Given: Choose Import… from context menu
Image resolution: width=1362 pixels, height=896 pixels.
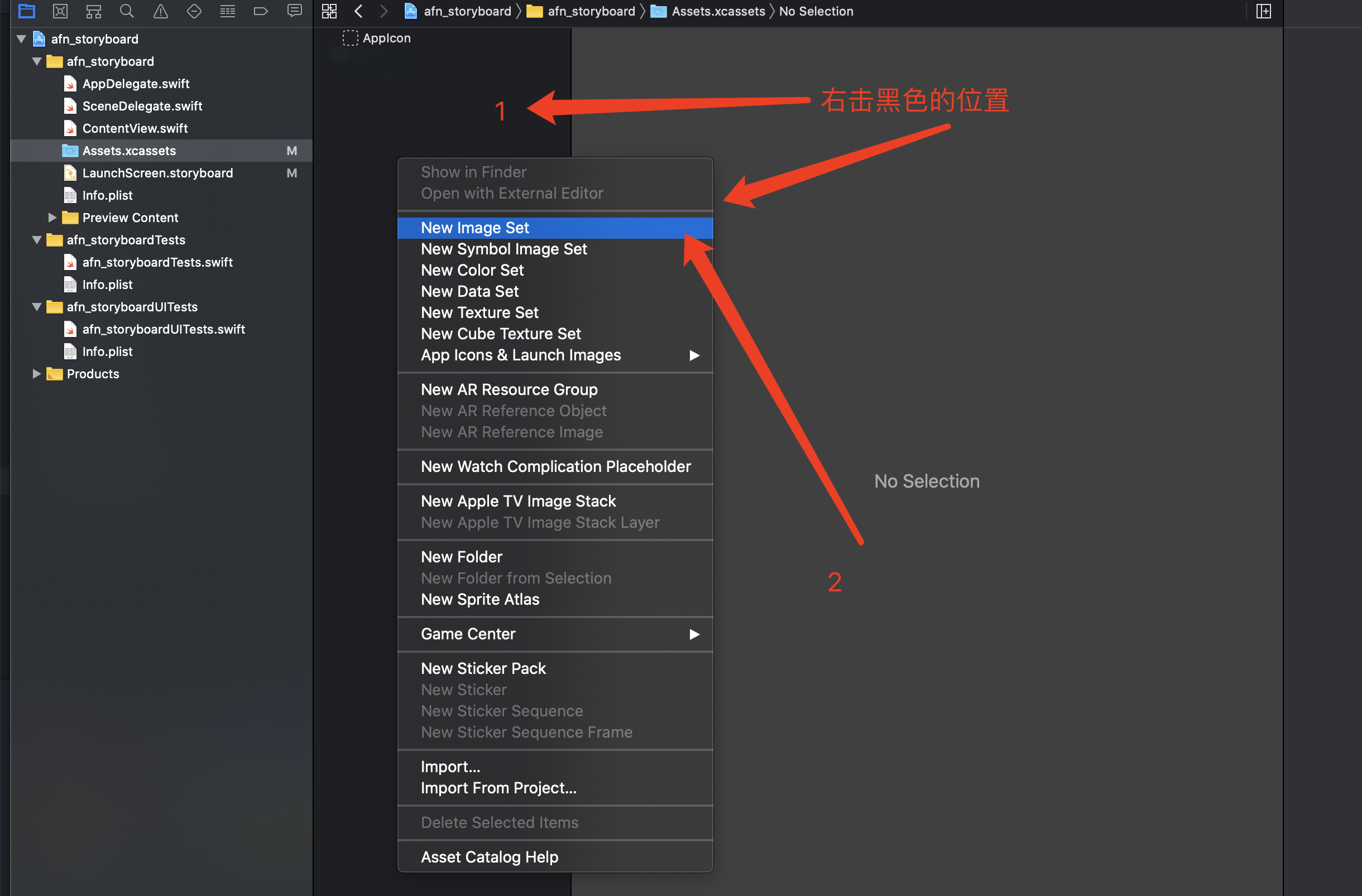Looking at the screenshot, I should point(555,766).
